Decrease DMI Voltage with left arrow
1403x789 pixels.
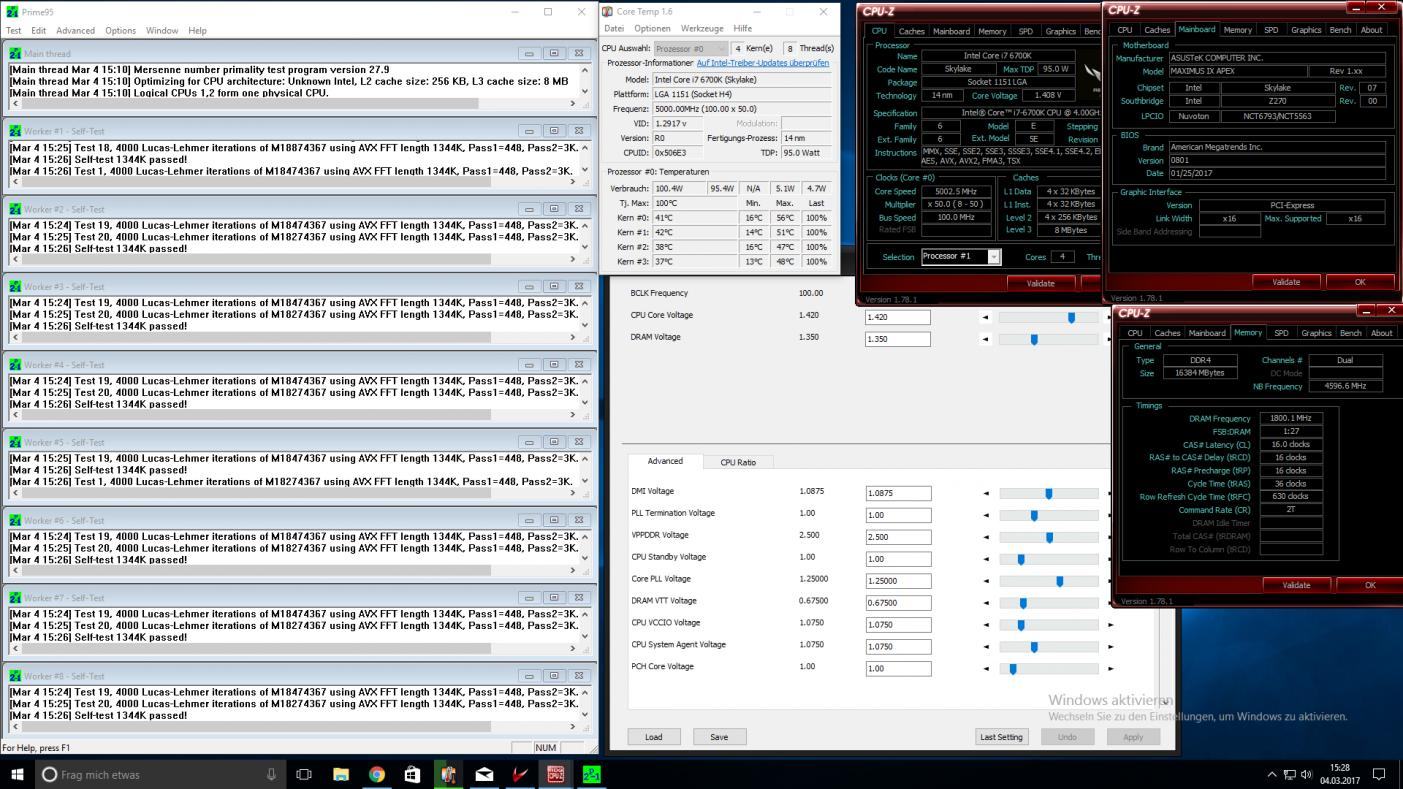(985, 493)
